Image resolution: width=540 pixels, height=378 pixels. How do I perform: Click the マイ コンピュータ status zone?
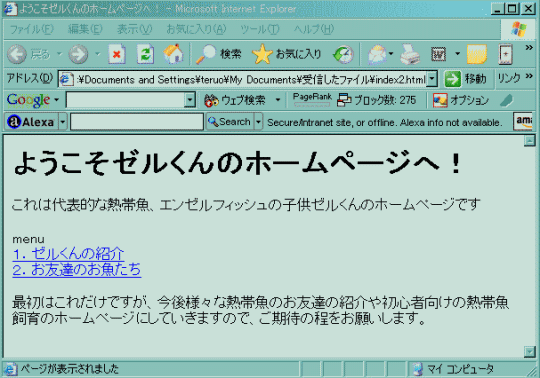click(453, 369)
